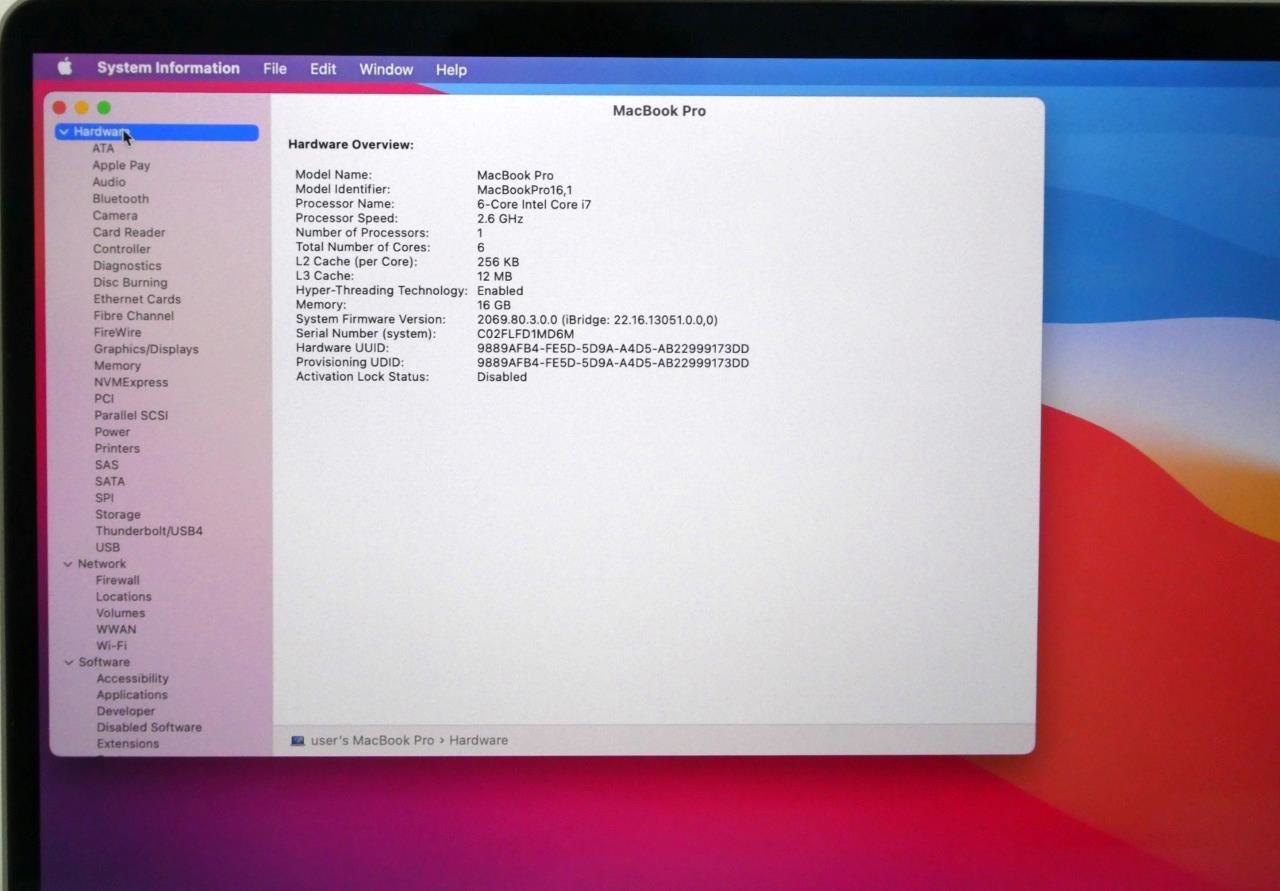Open the System Information app menu

point(168,68)
